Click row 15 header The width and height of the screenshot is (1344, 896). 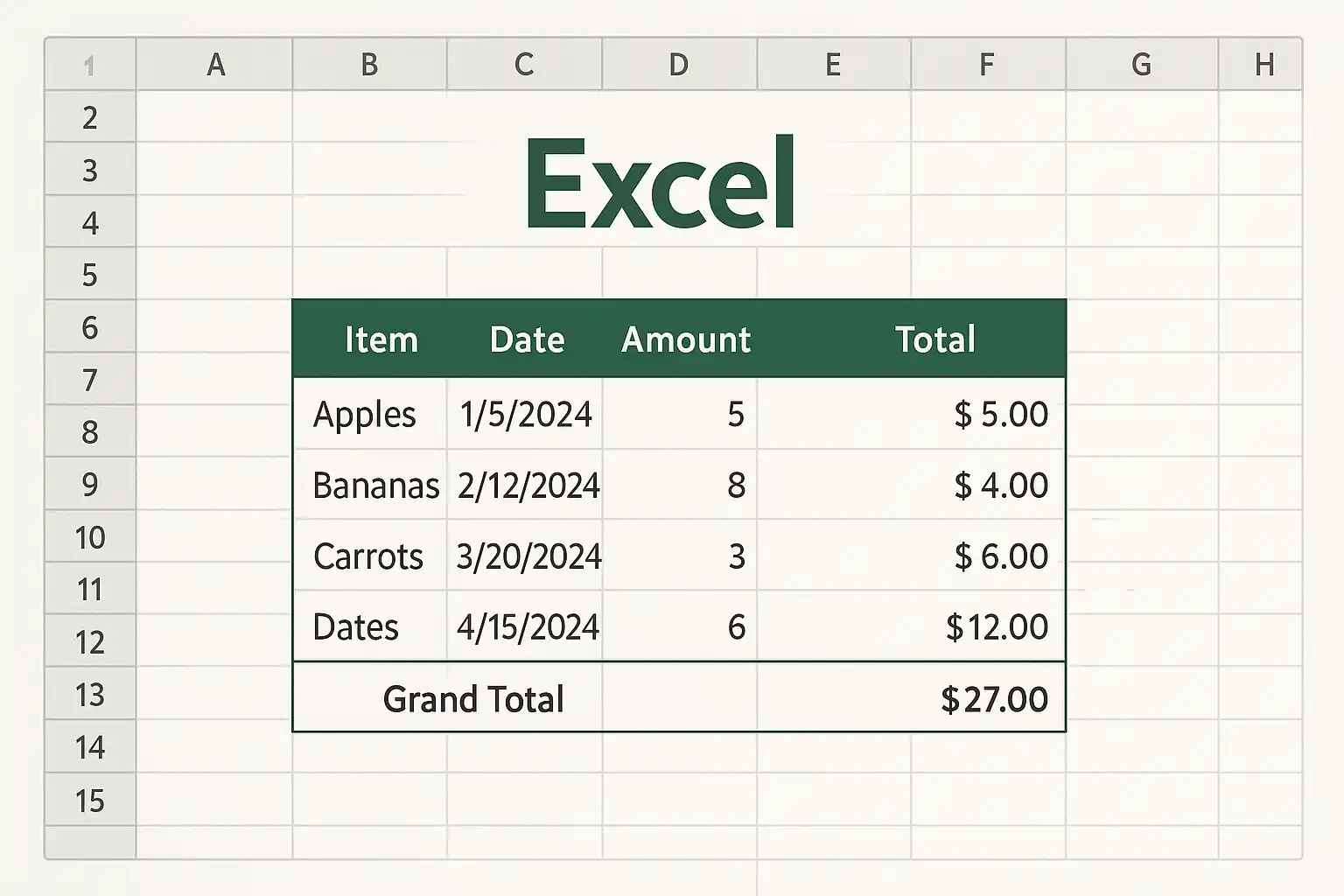pos(90,801)
